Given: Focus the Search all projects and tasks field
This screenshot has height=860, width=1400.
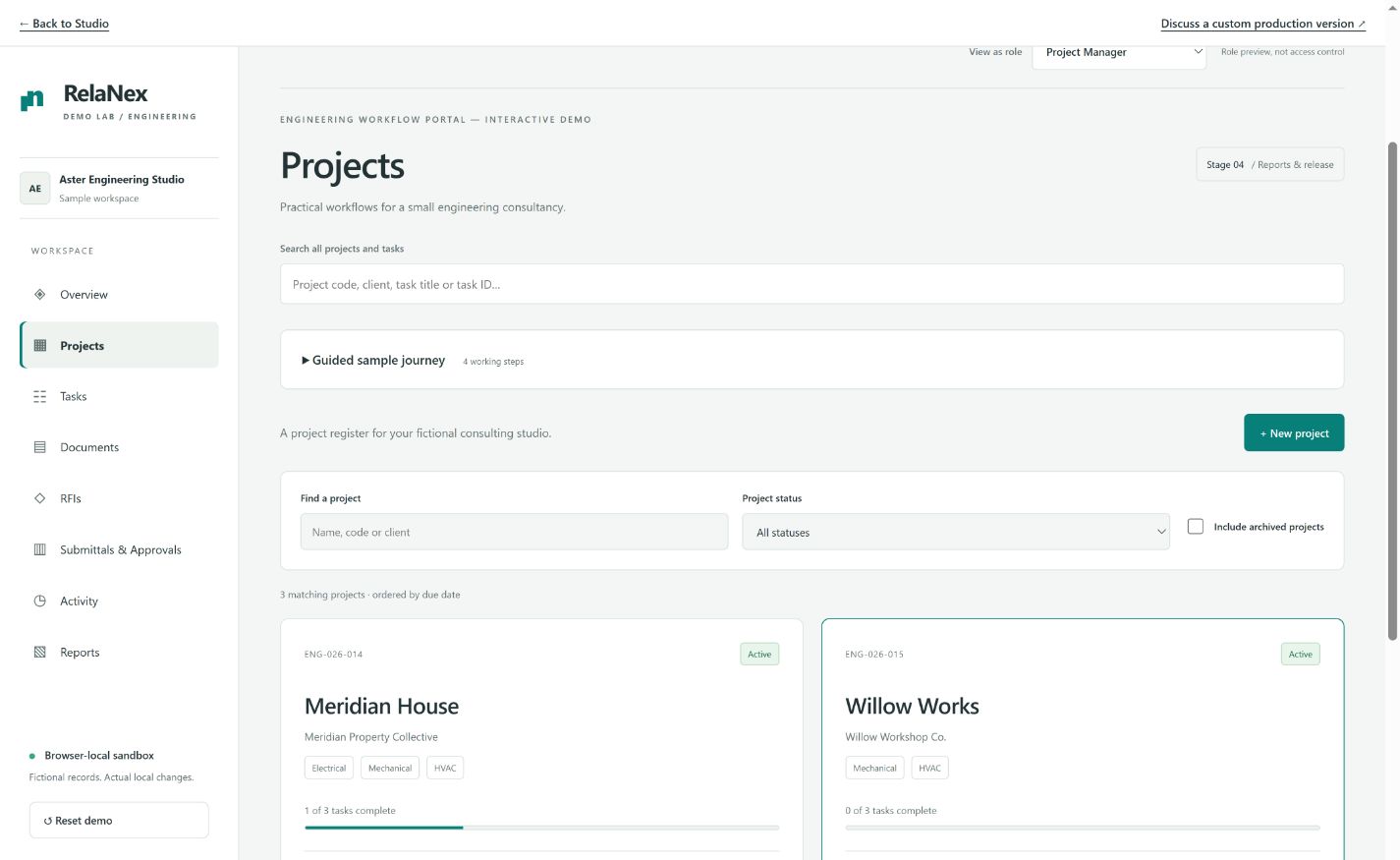Looking at the screenshot, I should tap(812, 284).
